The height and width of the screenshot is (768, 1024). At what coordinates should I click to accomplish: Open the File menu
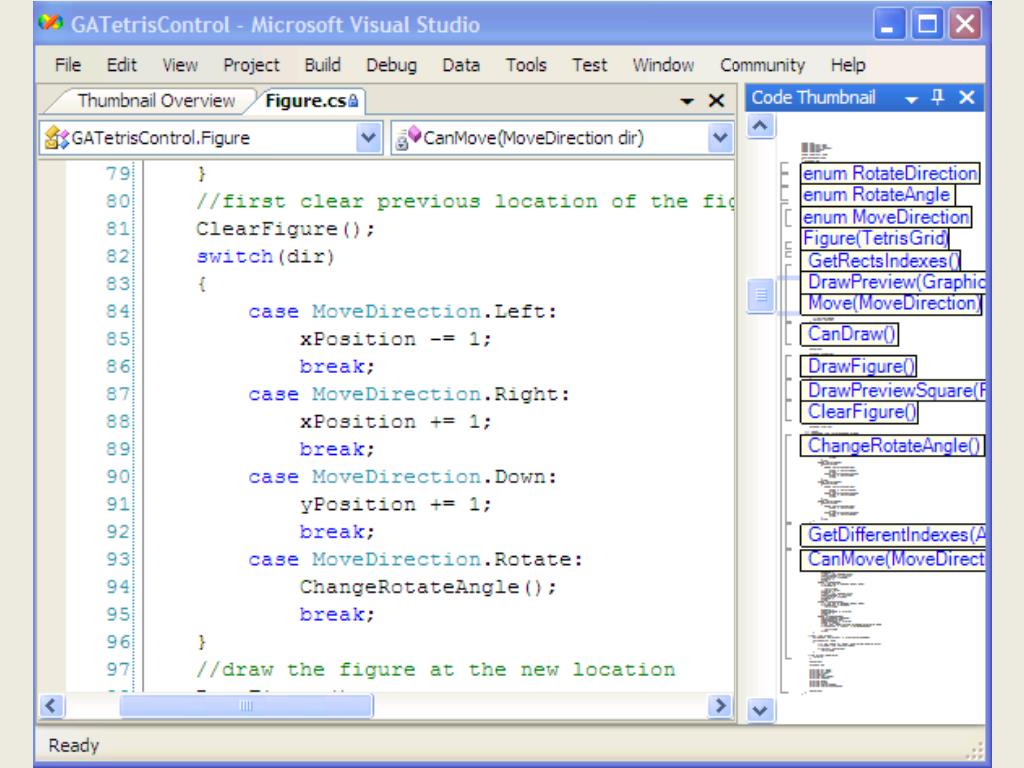[x=68, y=65]
